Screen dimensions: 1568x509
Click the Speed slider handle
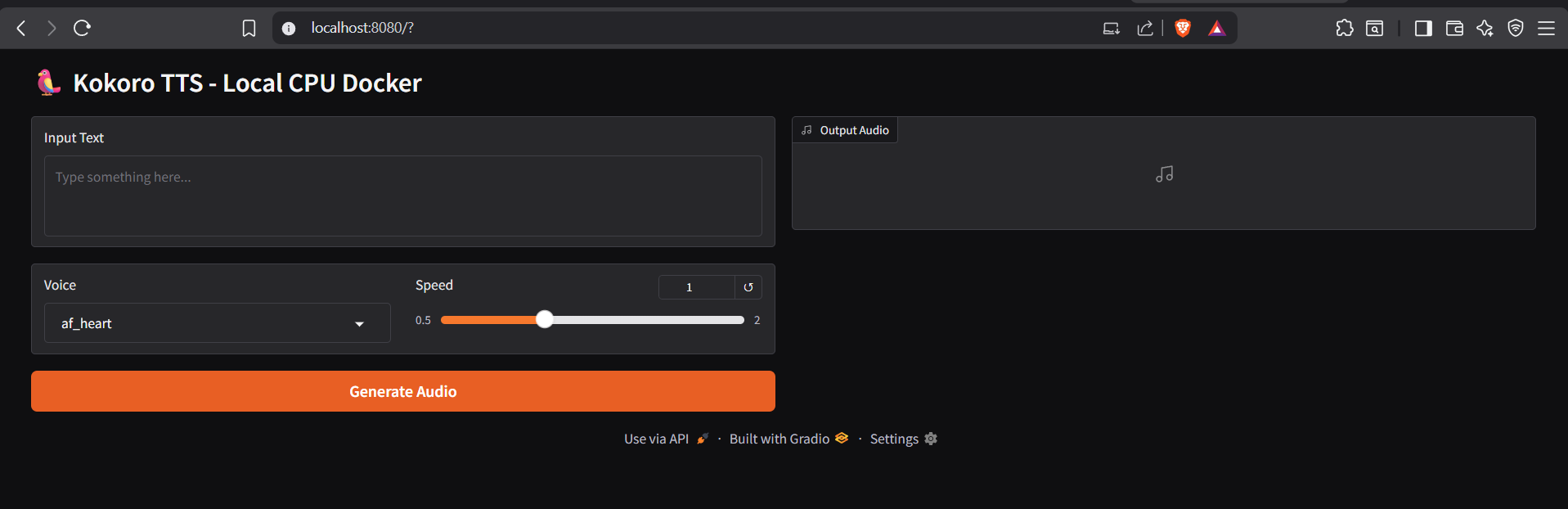pos(545,320)
